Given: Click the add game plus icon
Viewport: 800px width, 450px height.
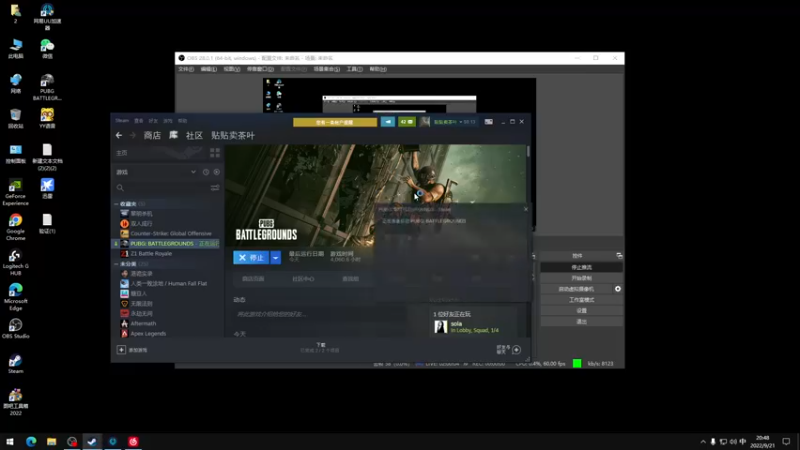Looking at the screenshot, I should click(121, 350).
